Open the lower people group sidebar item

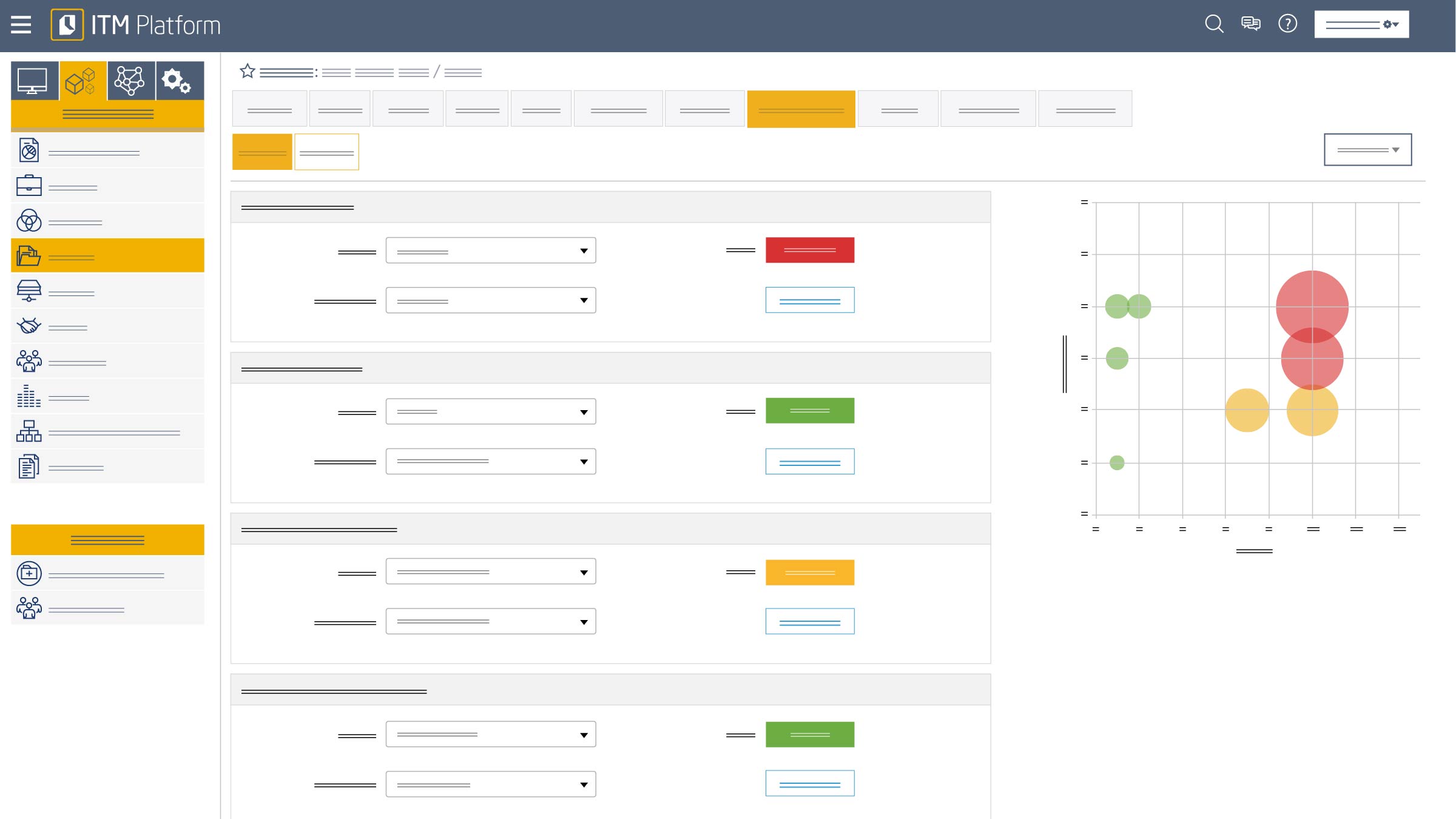[x=107, y=608]
